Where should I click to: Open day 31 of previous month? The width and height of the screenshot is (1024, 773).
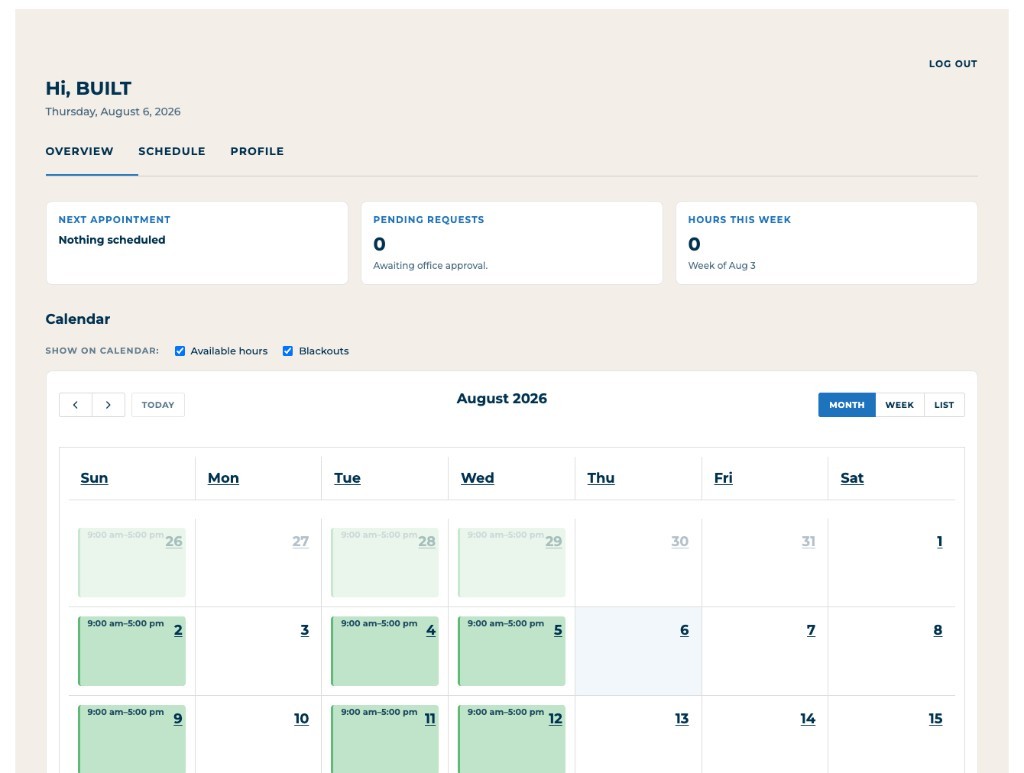(x=808, y=541)
